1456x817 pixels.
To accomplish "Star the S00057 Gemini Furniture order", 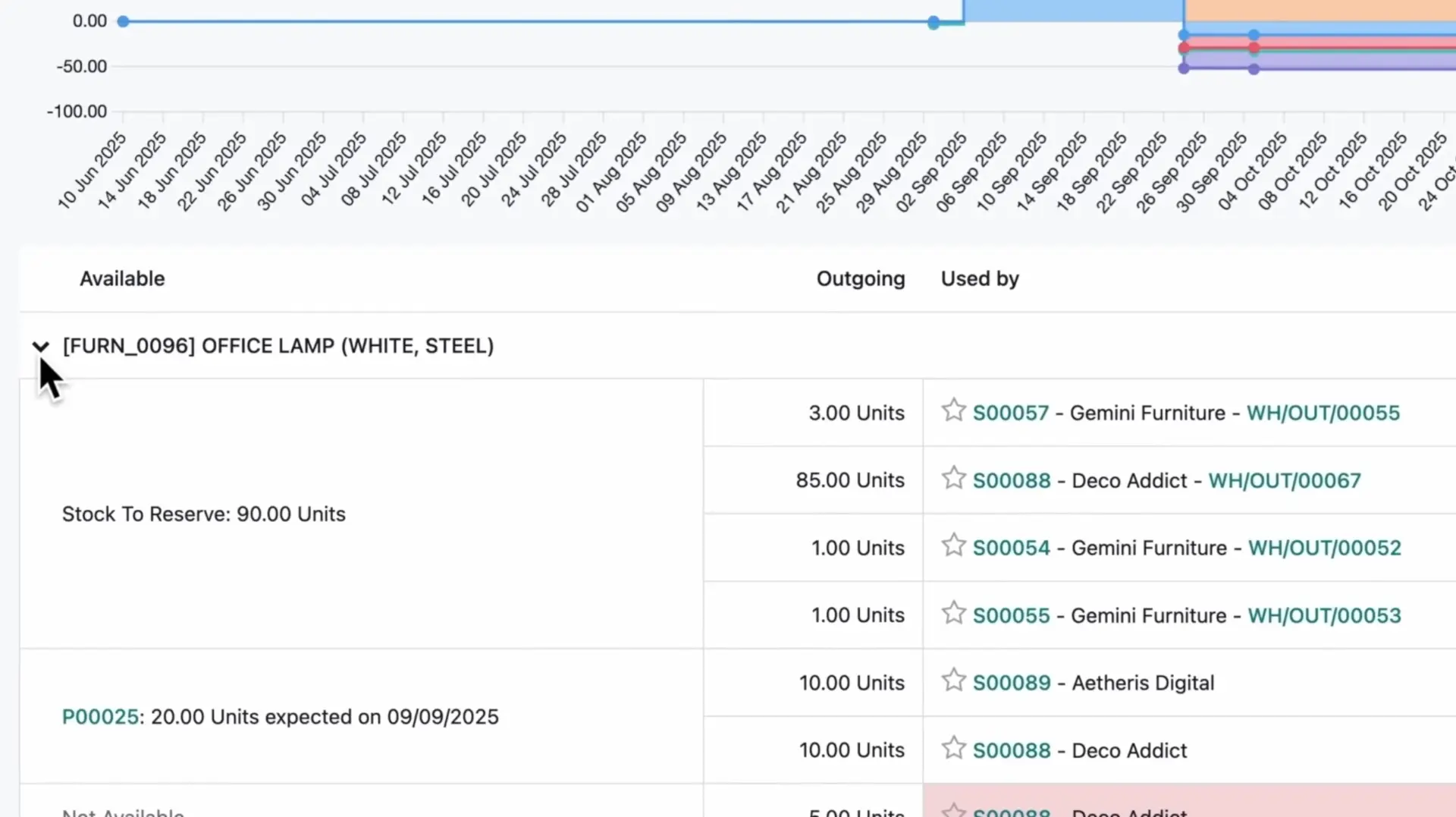I will (952, 412).
